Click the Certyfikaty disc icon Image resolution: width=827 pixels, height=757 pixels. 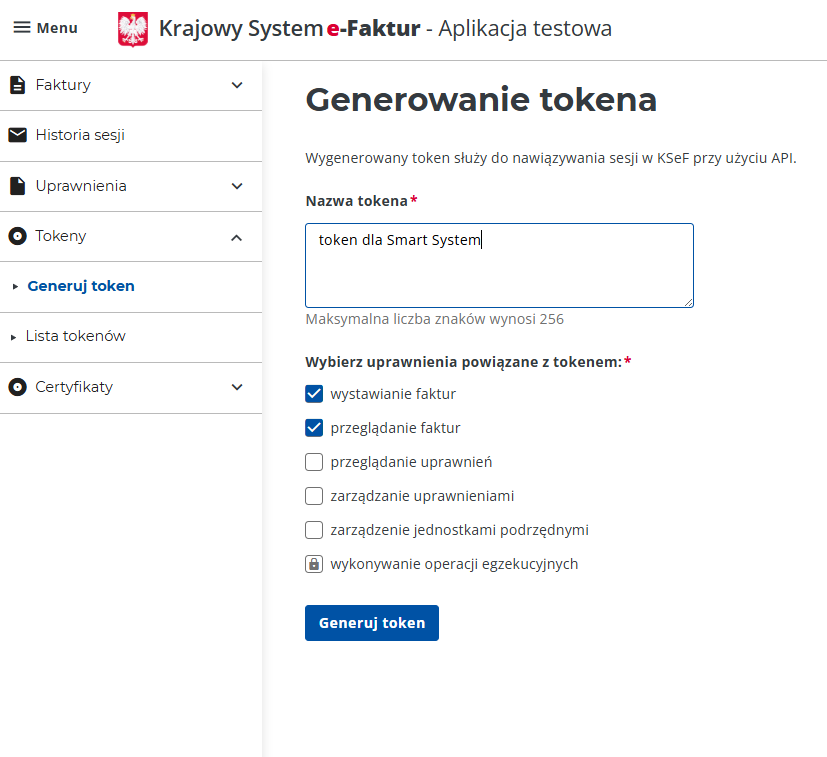pyautogui.click(x=17, y=387)
